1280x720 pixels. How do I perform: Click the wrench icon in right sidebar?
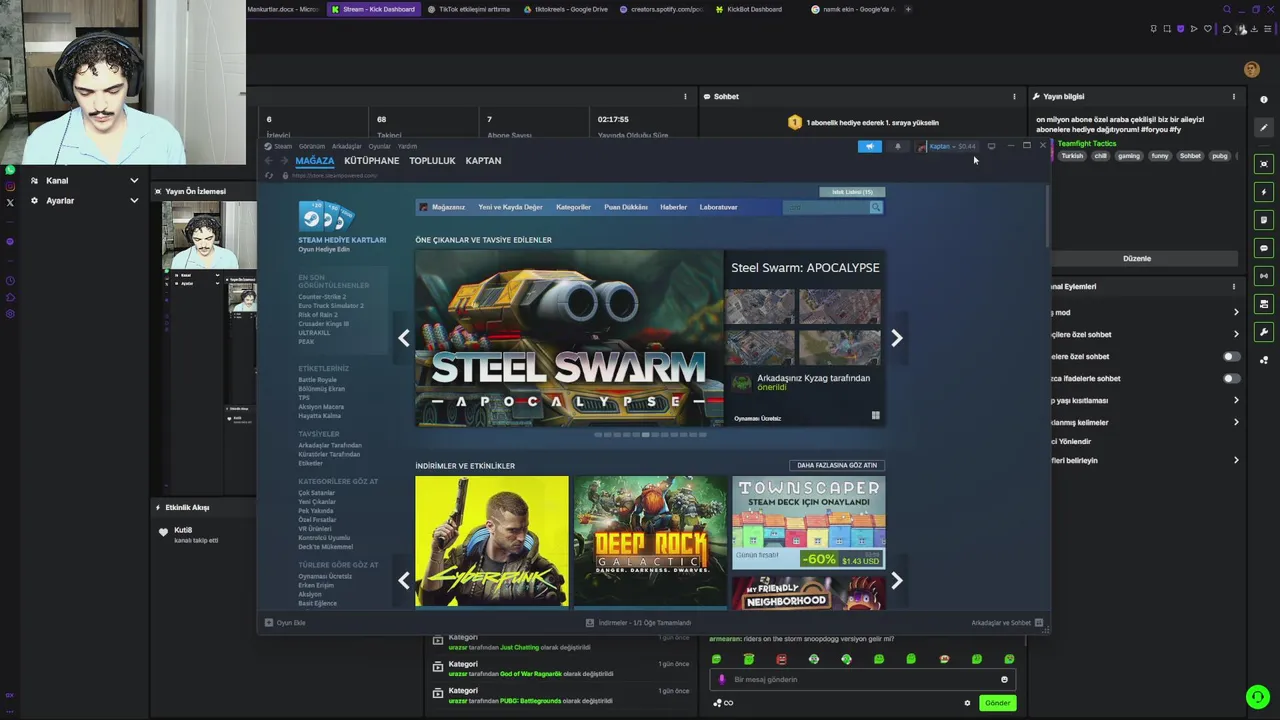pyautogui.click(x=1264, y=332)
